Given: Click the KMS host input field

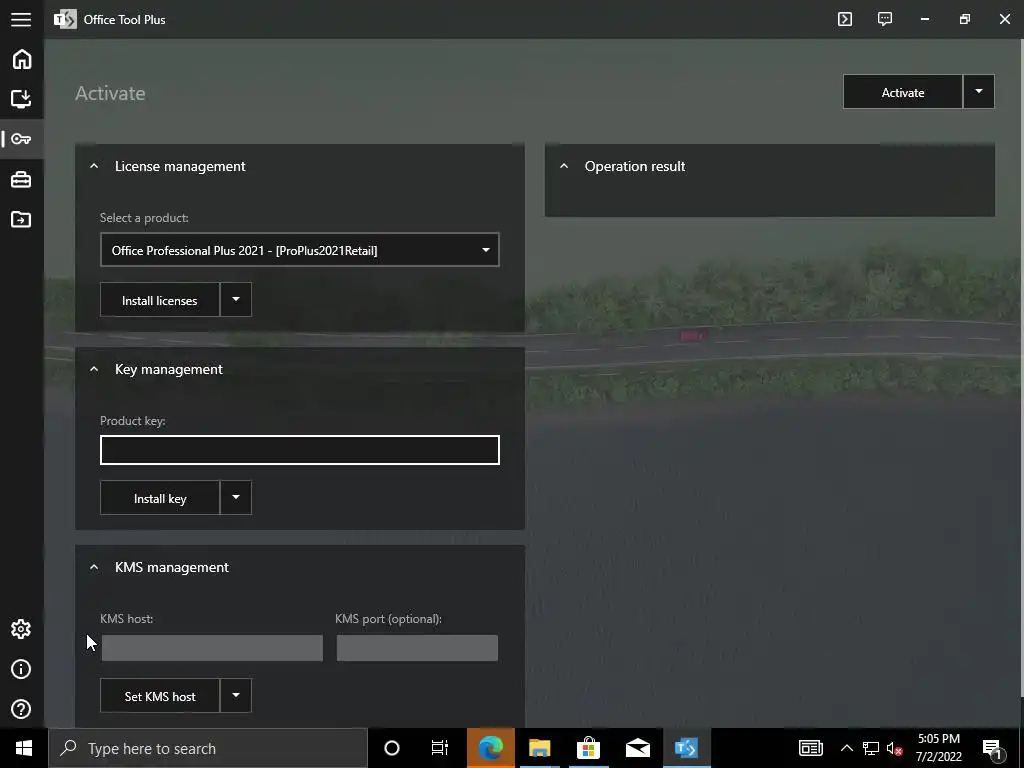Looking at the screenshot, I should pos(212,648).
